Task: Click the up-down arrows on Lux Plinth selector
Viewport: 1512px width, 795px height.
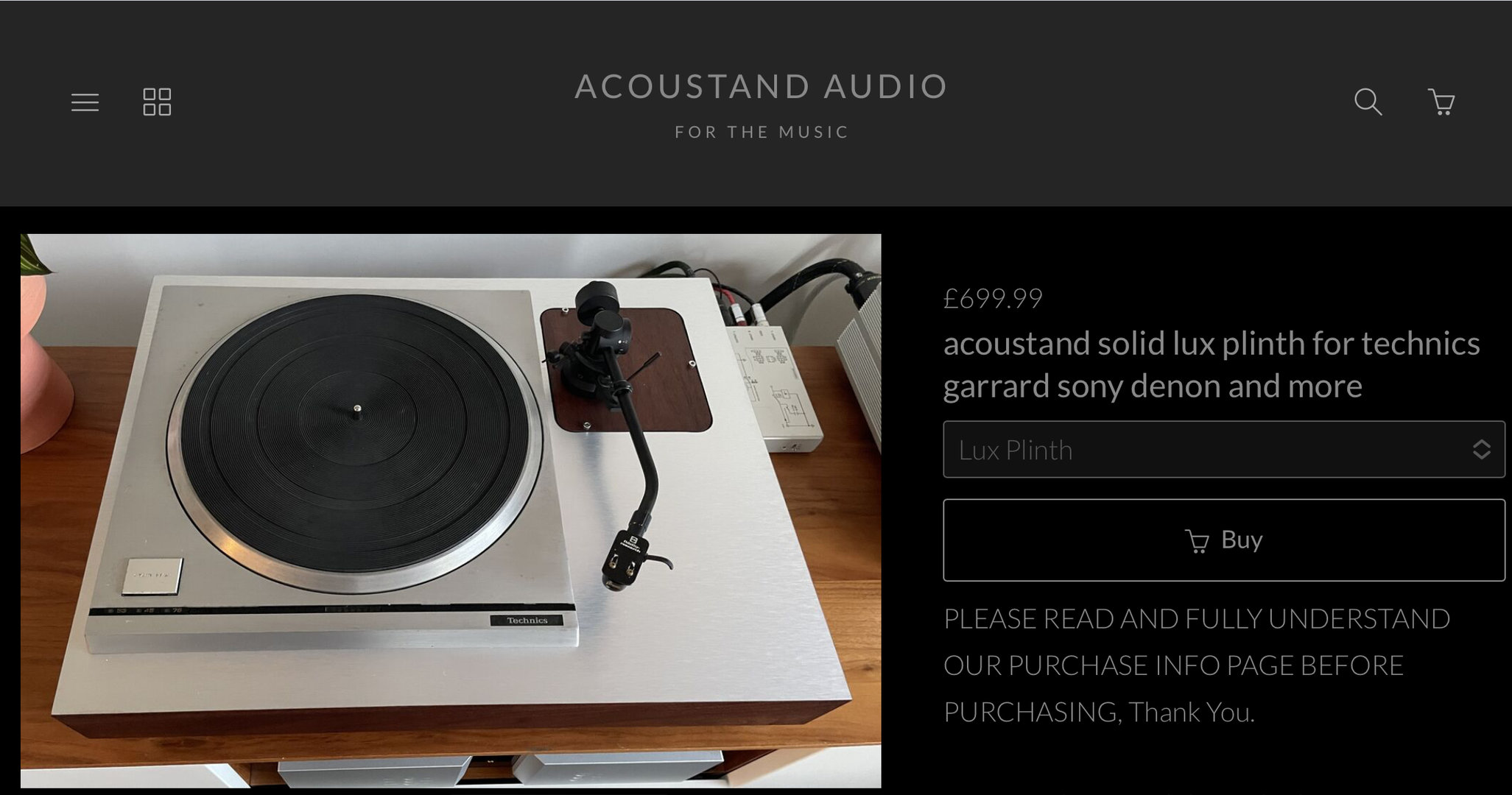Action: pos(1481,450)
